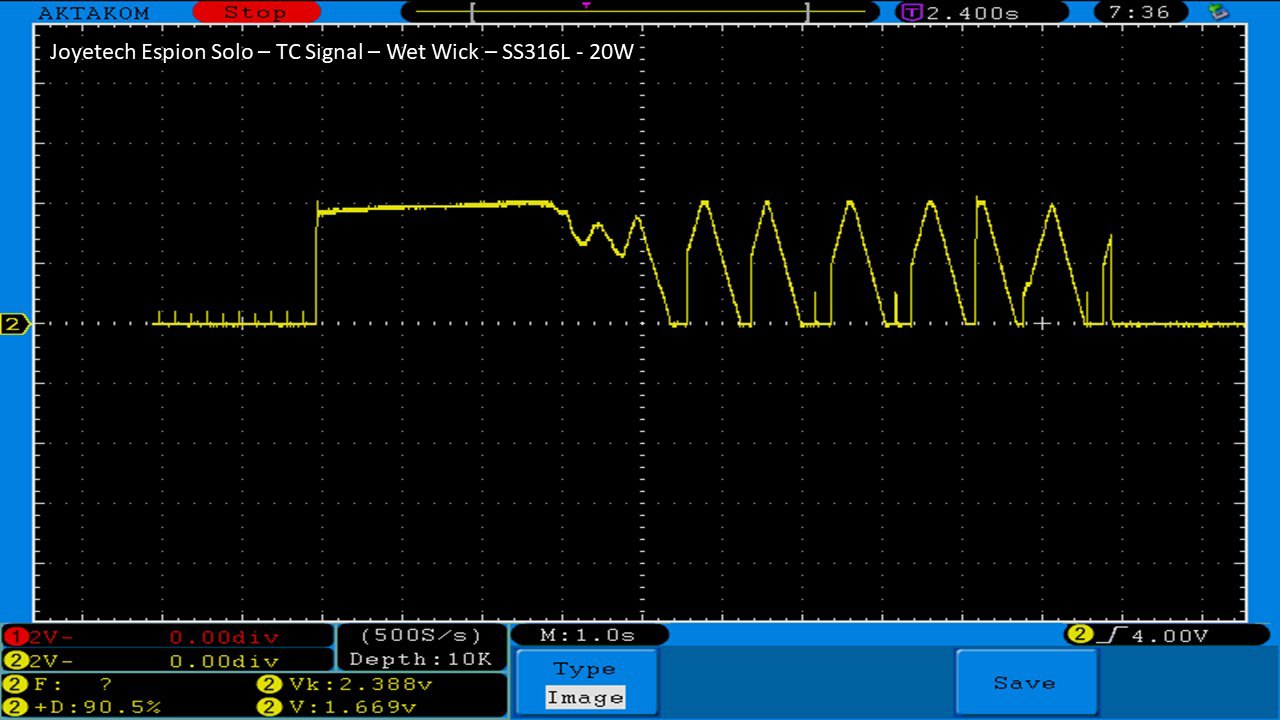
Task: Click the red Stop status indicator
Action: point(255,13)
